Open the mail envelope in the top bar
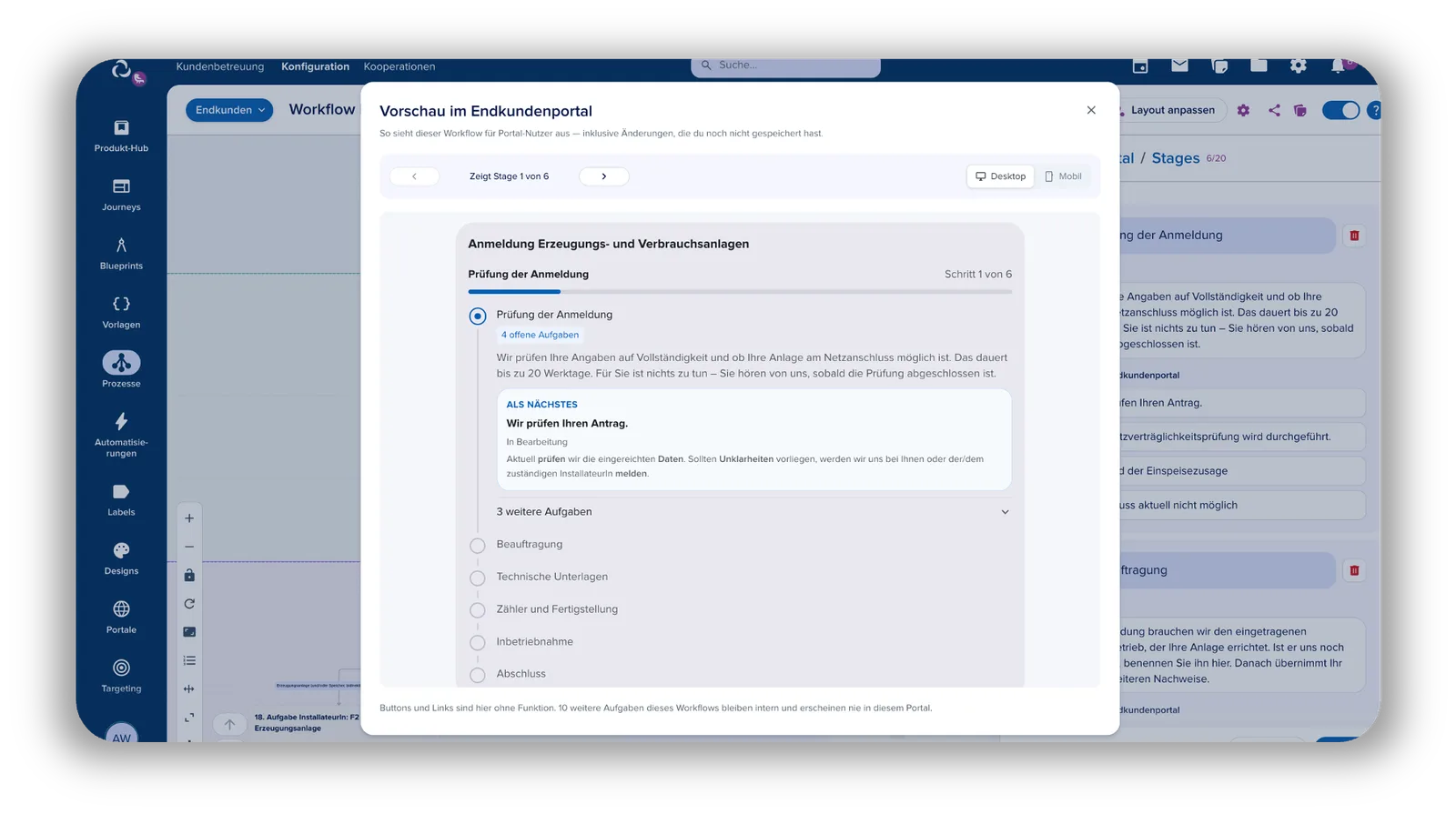Screen dimensions: 1456x814 click(1179, 65)
